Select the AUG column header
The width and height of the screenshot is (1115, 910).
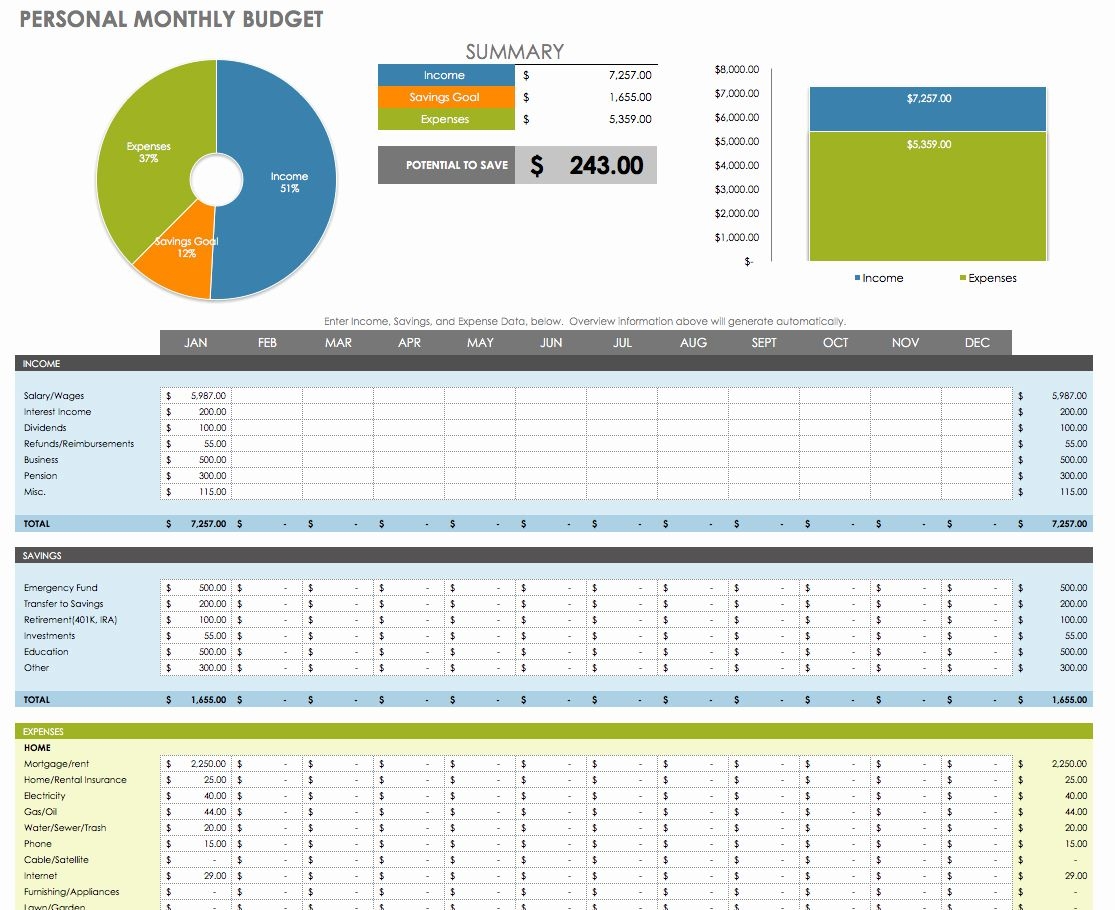click(x=693, y=343)
